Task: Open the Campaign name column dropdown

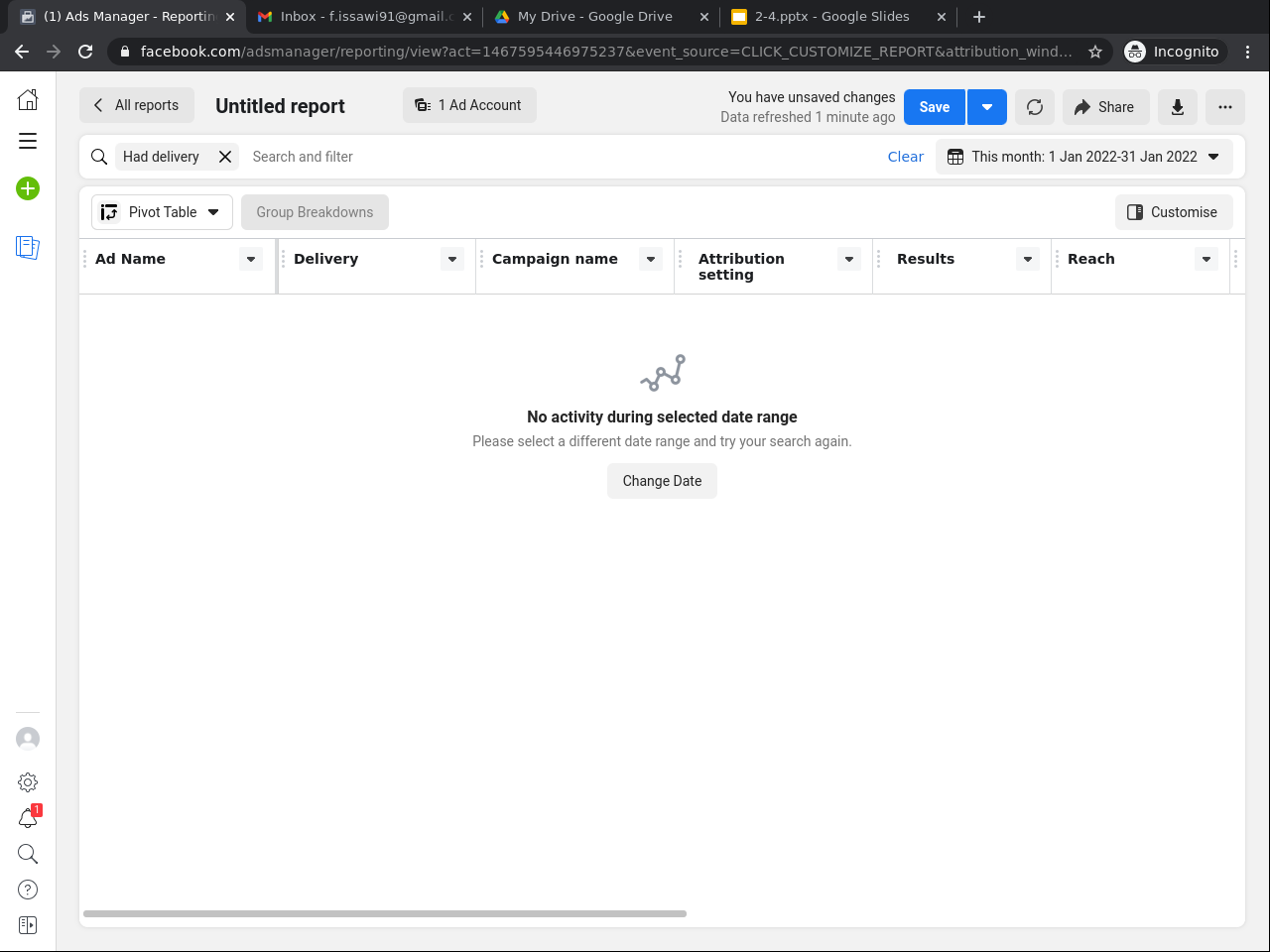Action: (651, 259)
